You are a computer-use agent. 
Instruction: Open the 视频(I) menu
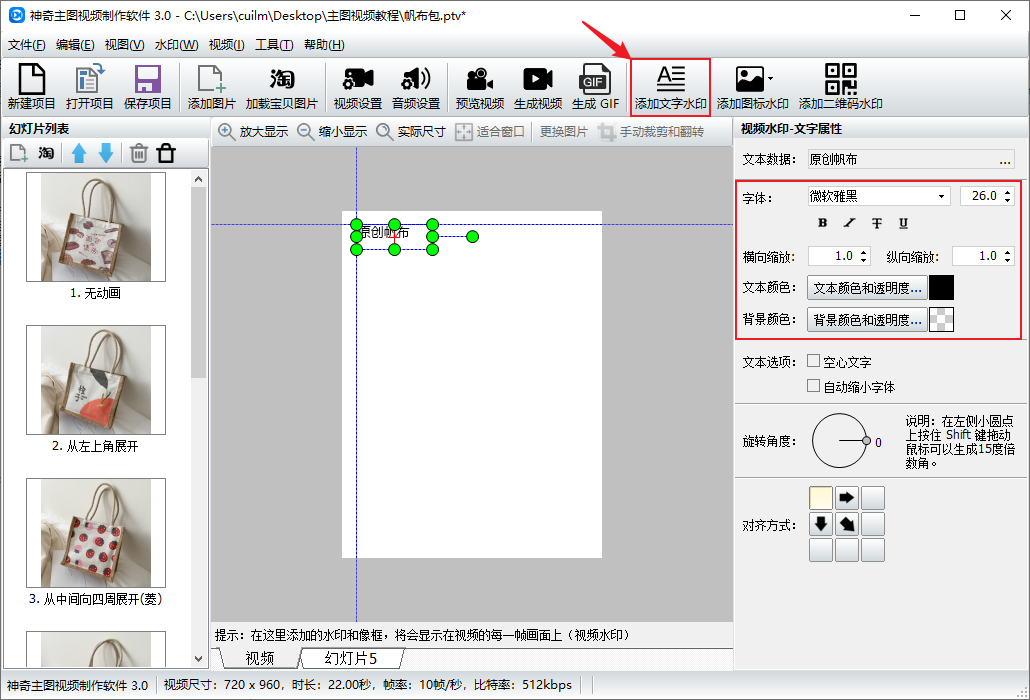[226, 45]
